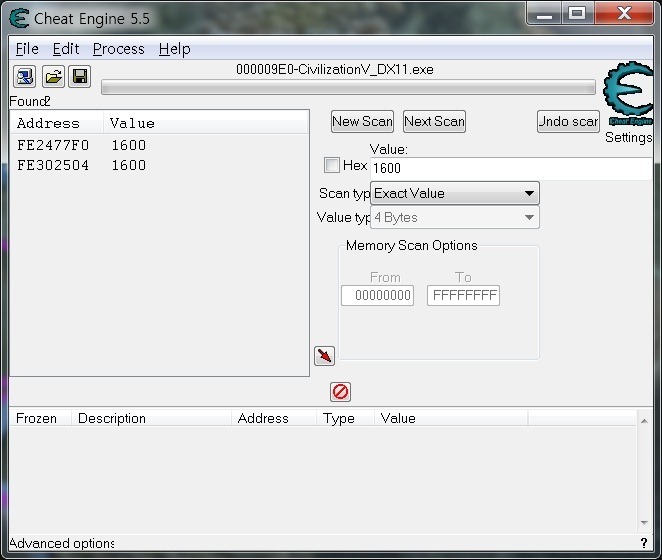Click the address table scroll down arrow
This screenshot has height=560, width=662.
click(x=644, y=522)
